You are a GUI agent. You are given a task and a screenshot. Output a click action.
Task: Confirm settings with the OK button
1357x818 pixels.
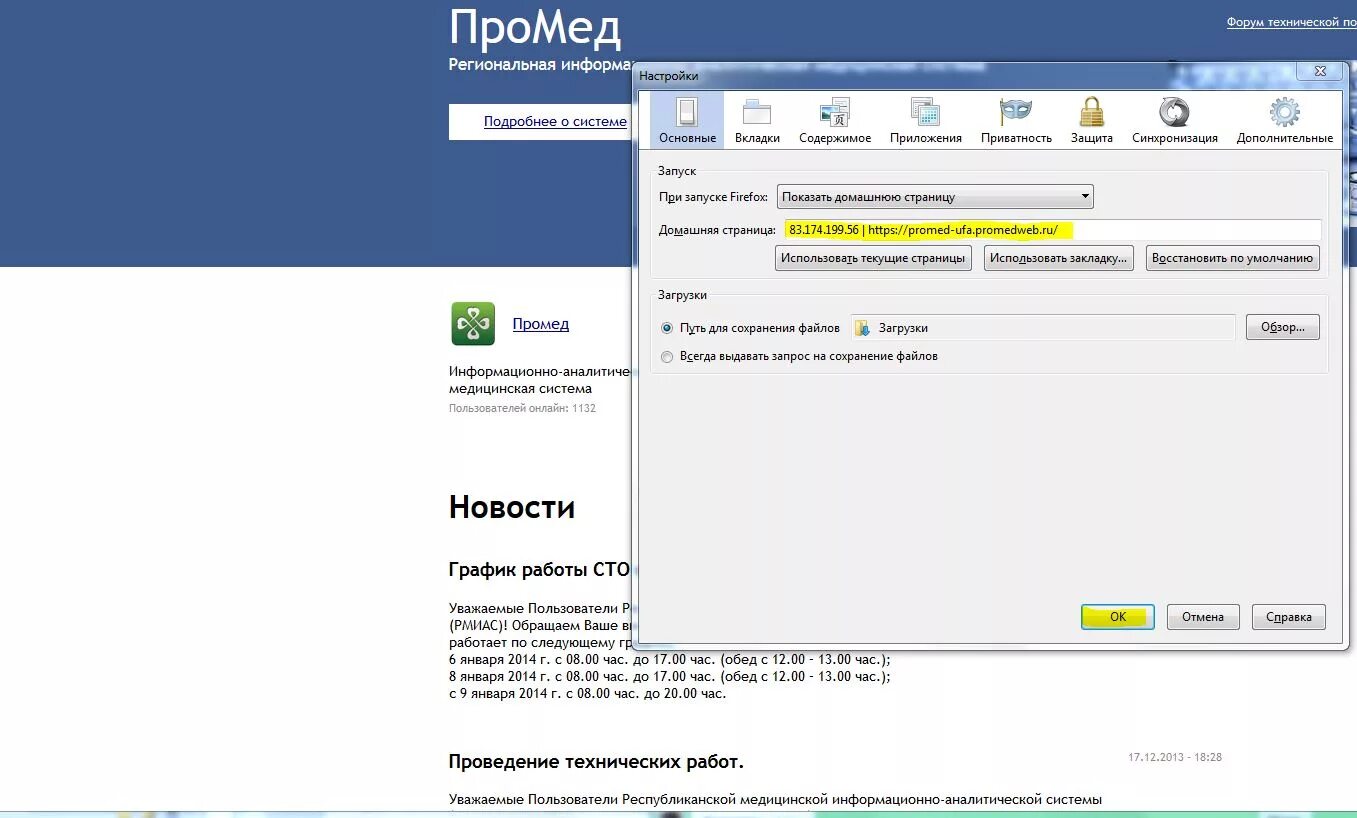(x=1118, y=617)
